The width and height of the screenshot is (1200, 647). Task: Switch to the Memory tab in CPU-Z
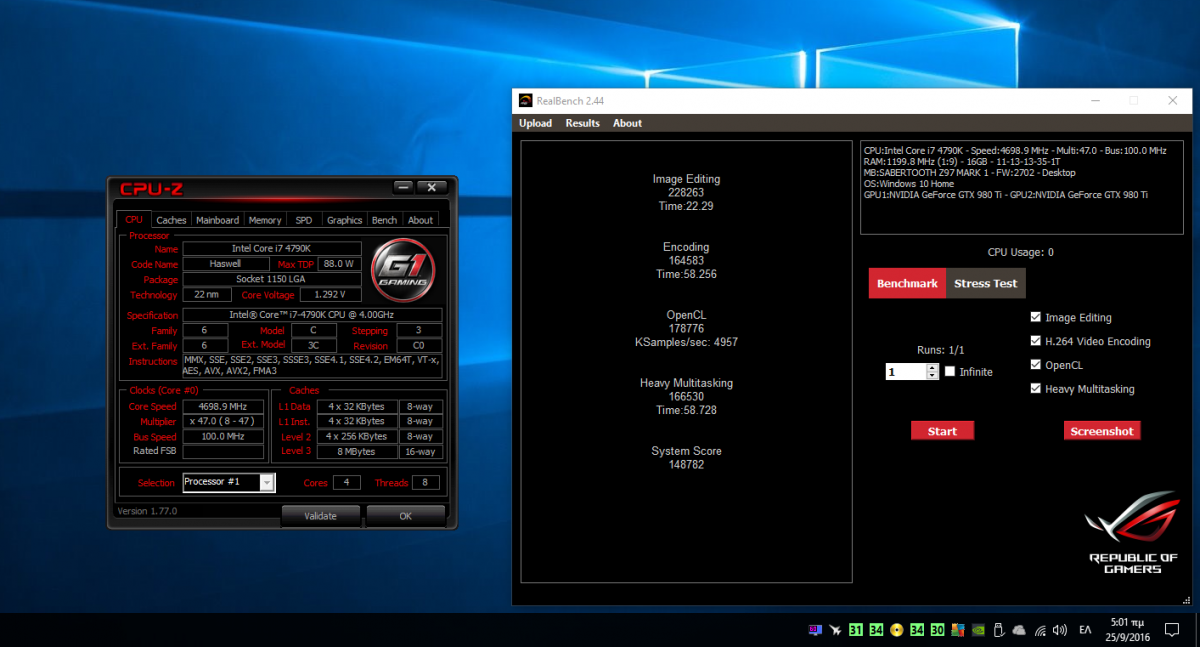(265, 220)
